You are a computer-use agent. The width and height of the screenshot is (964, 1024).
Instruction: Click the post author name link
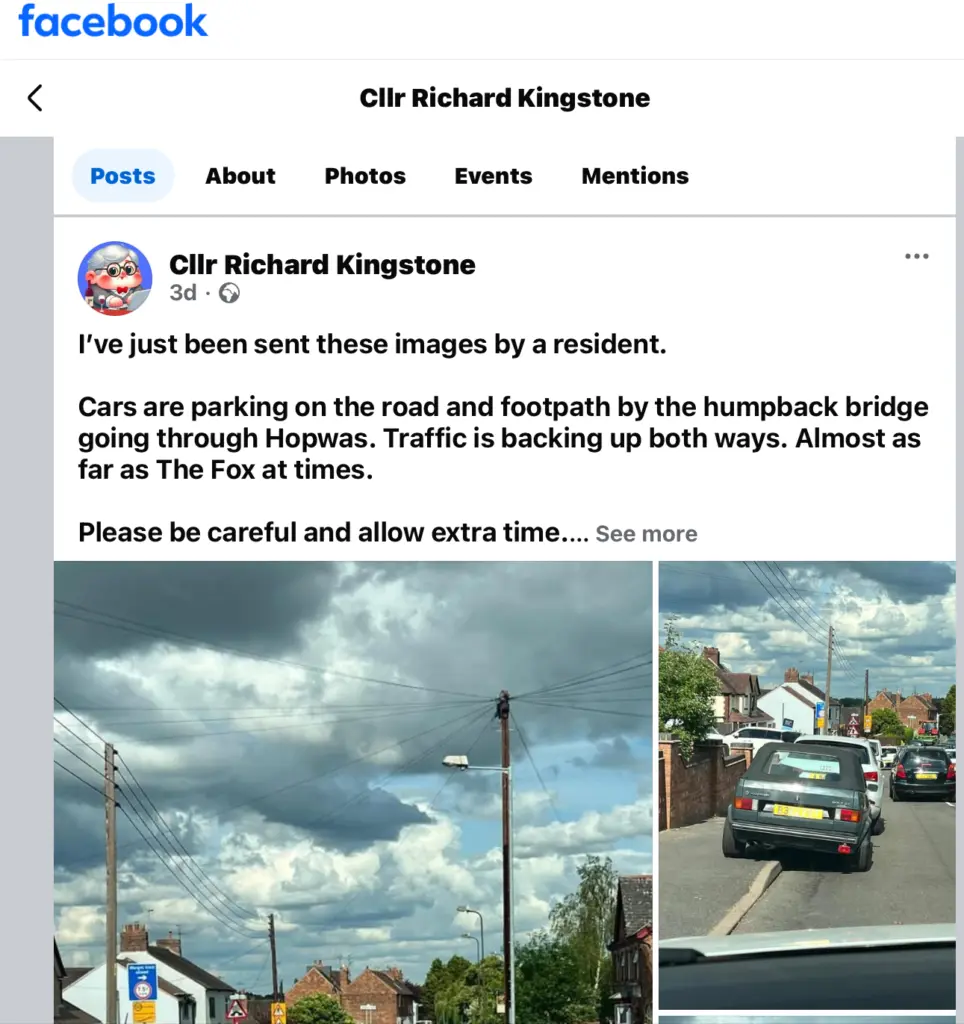point(322,264)
